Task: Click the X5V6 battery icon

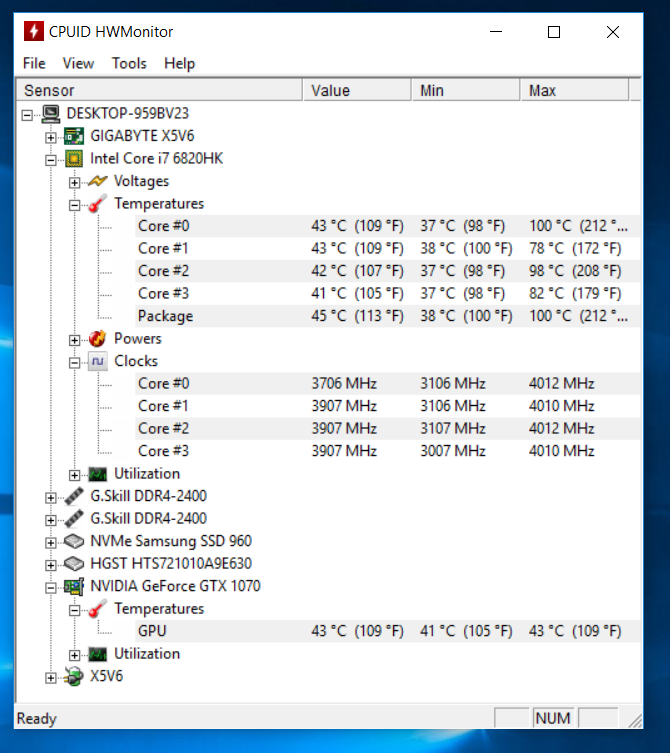Action: tap(74, 677)
